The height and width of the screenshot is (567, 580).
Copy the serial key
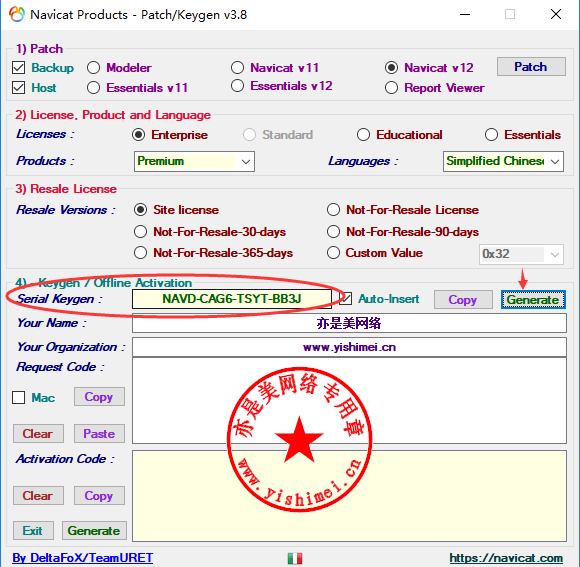(x=463, y=300)
